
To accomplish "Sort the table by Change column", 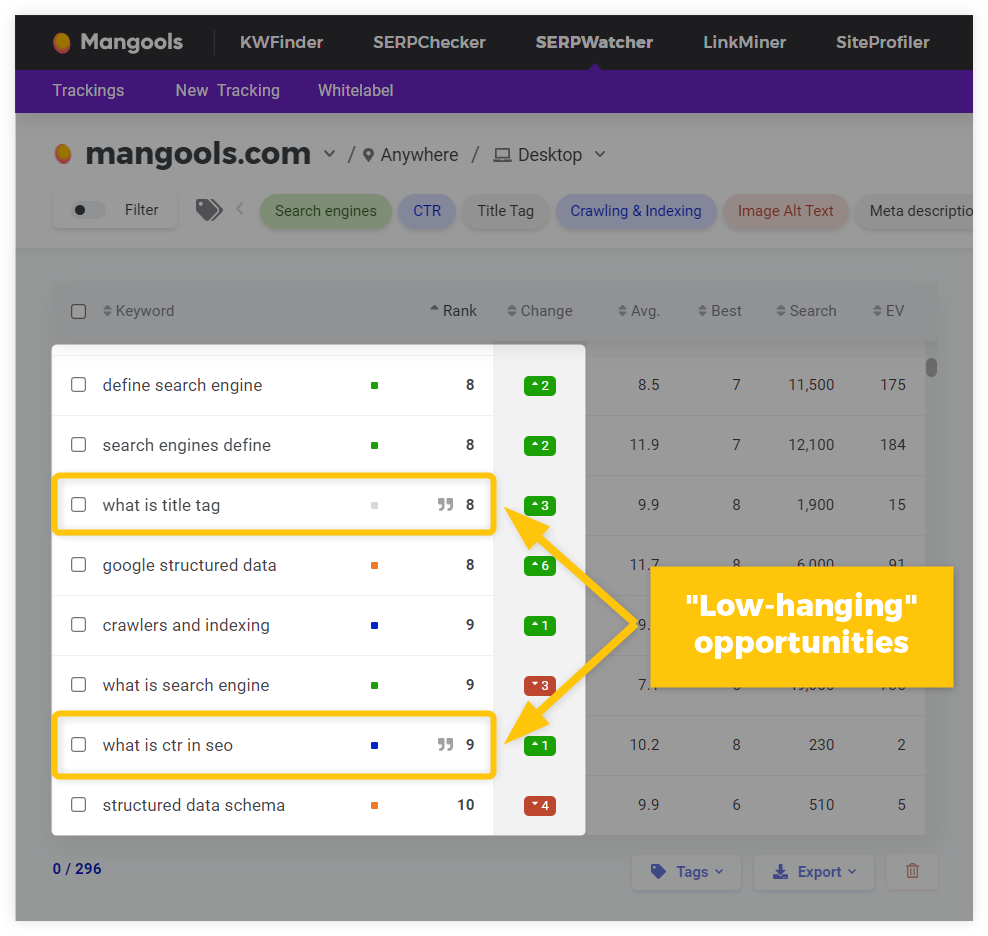I will click(x=540, y=311).
